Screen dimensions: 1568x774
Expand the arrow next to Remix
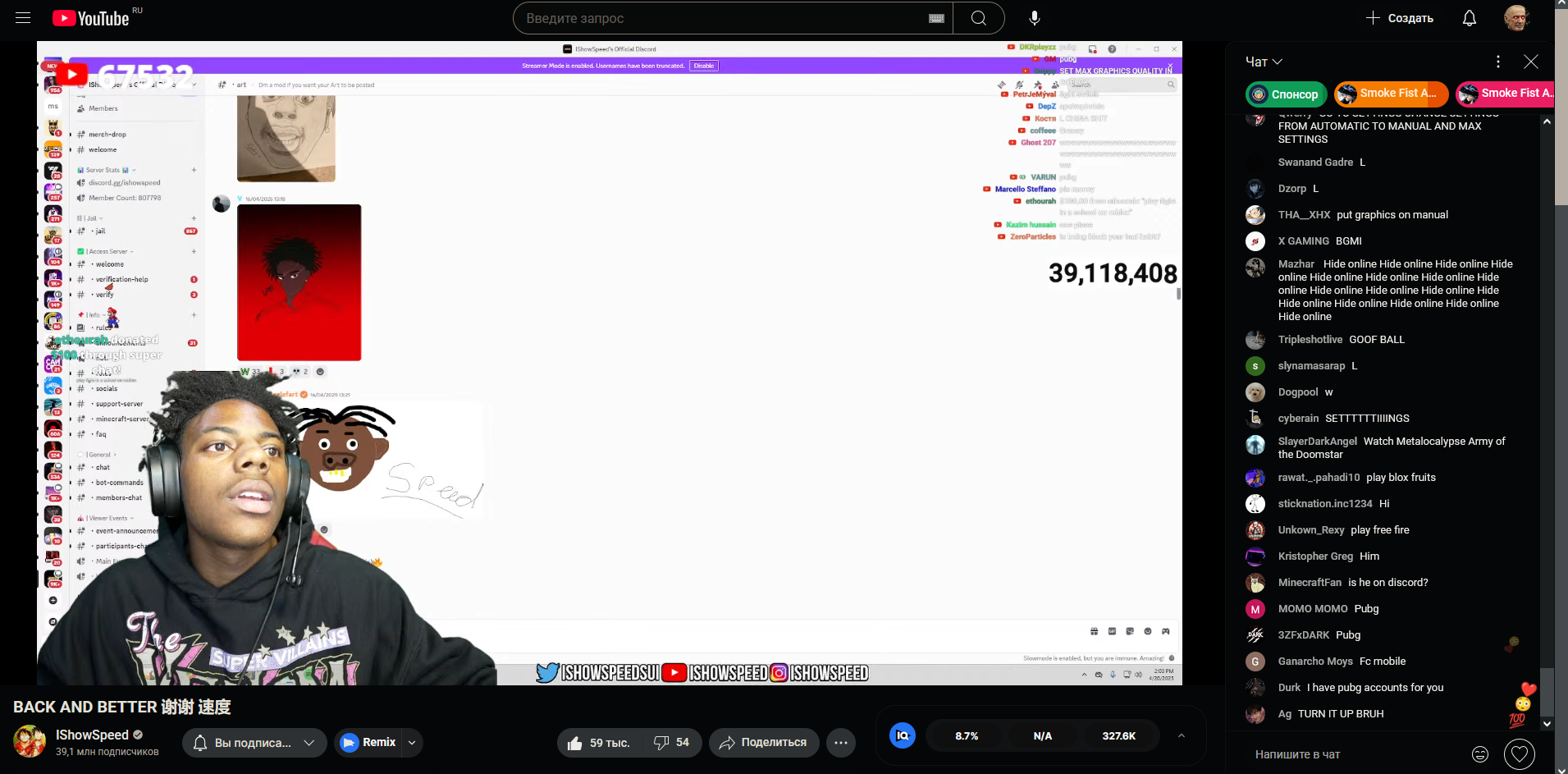[x=412, y=743]
